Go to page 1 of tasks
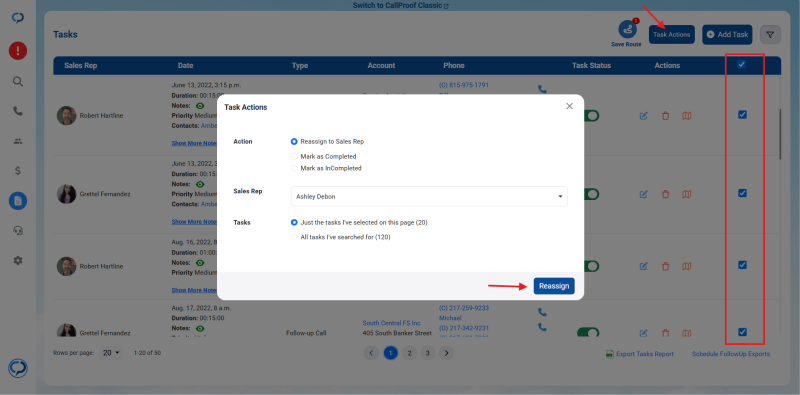 coord(391,353)
